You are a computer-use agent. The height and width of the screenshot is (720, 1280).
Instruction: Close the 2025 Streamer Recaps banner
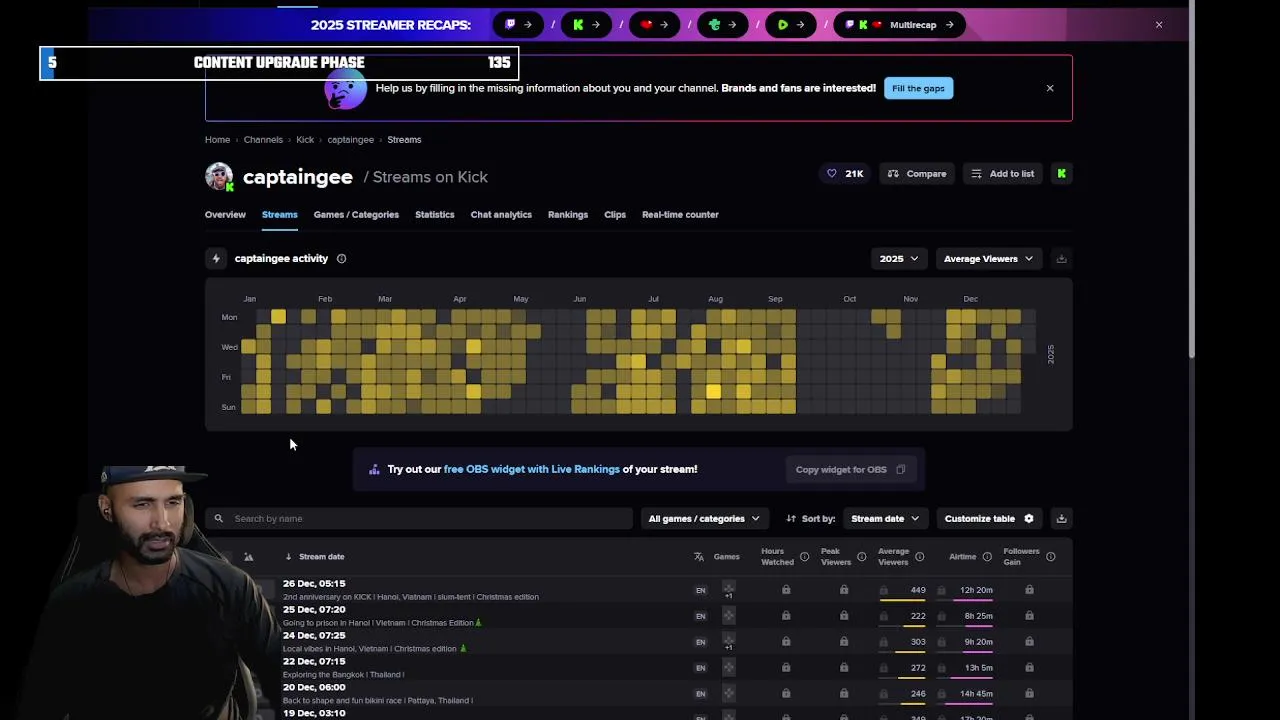click(x=1159, y=25)
